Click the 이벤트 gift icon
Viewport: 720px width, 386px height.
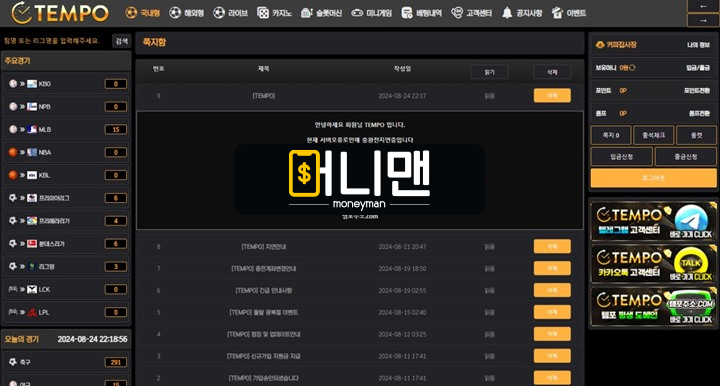(x=557, y=13)
